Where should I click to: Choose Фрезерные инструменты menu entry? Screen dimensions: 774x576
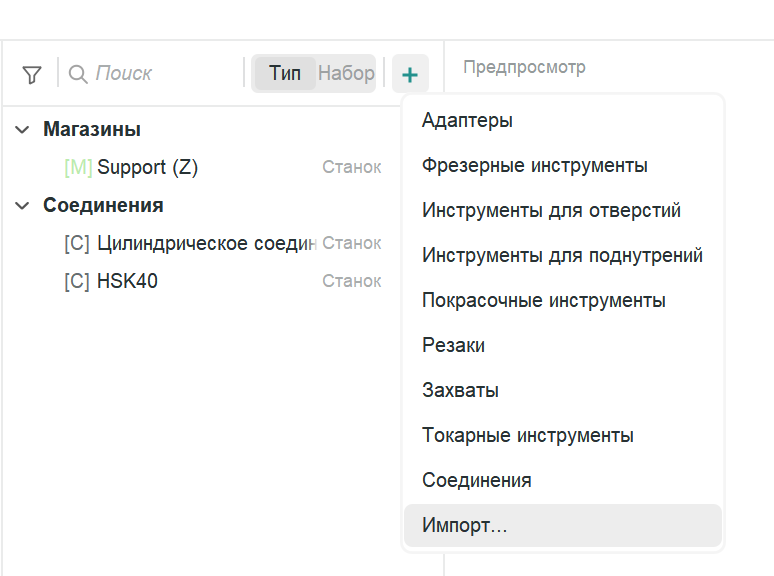(563, 165)
